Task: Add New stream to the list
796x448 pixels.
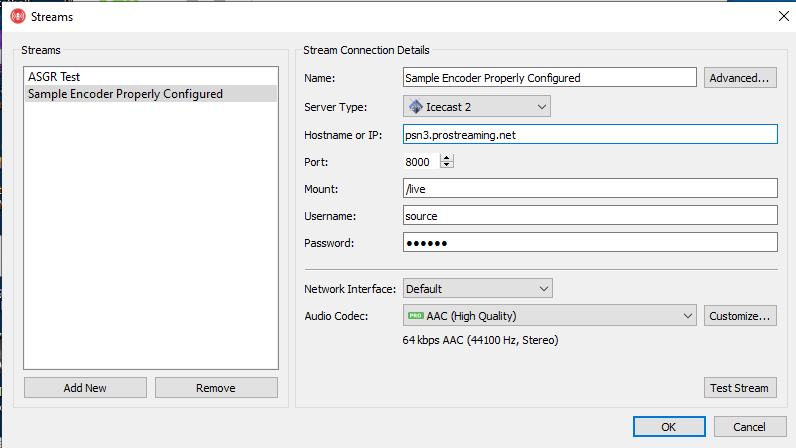Action: (x=85, y=388)
